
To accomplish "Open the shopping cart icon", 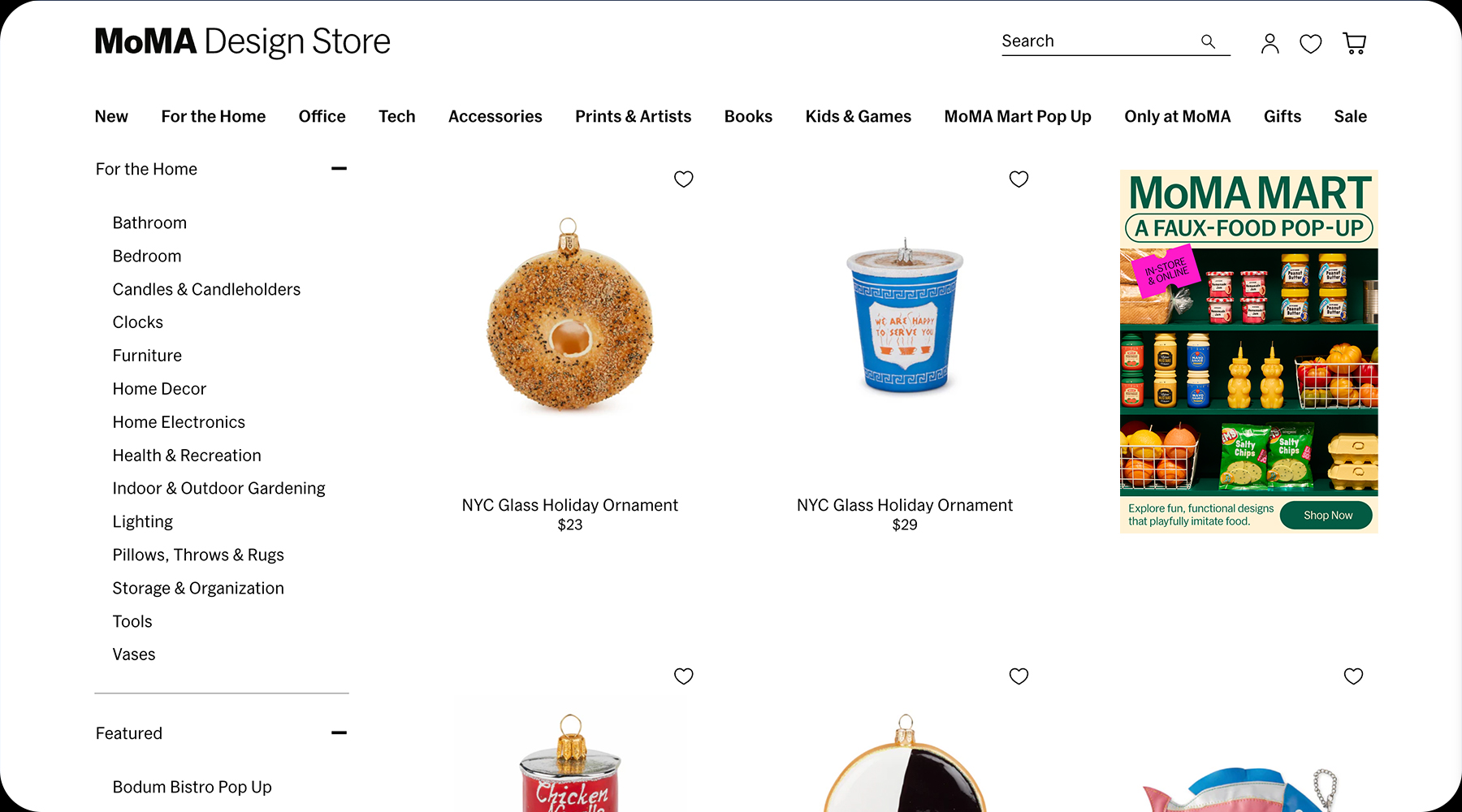I will coord(1354,43).
